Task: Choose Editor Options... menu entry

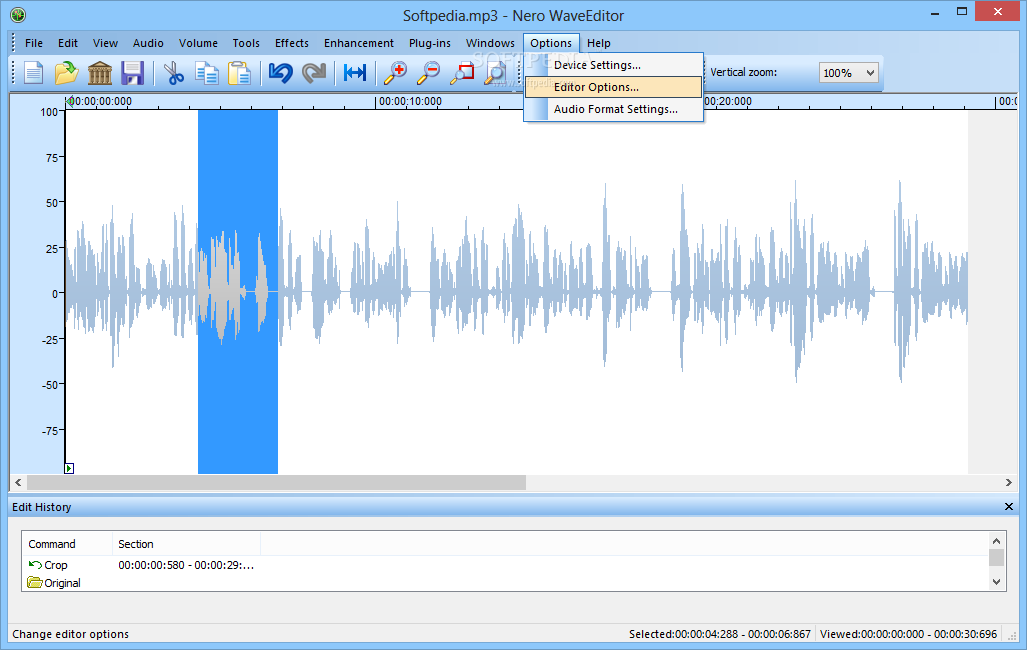Action: pos(614,87)
